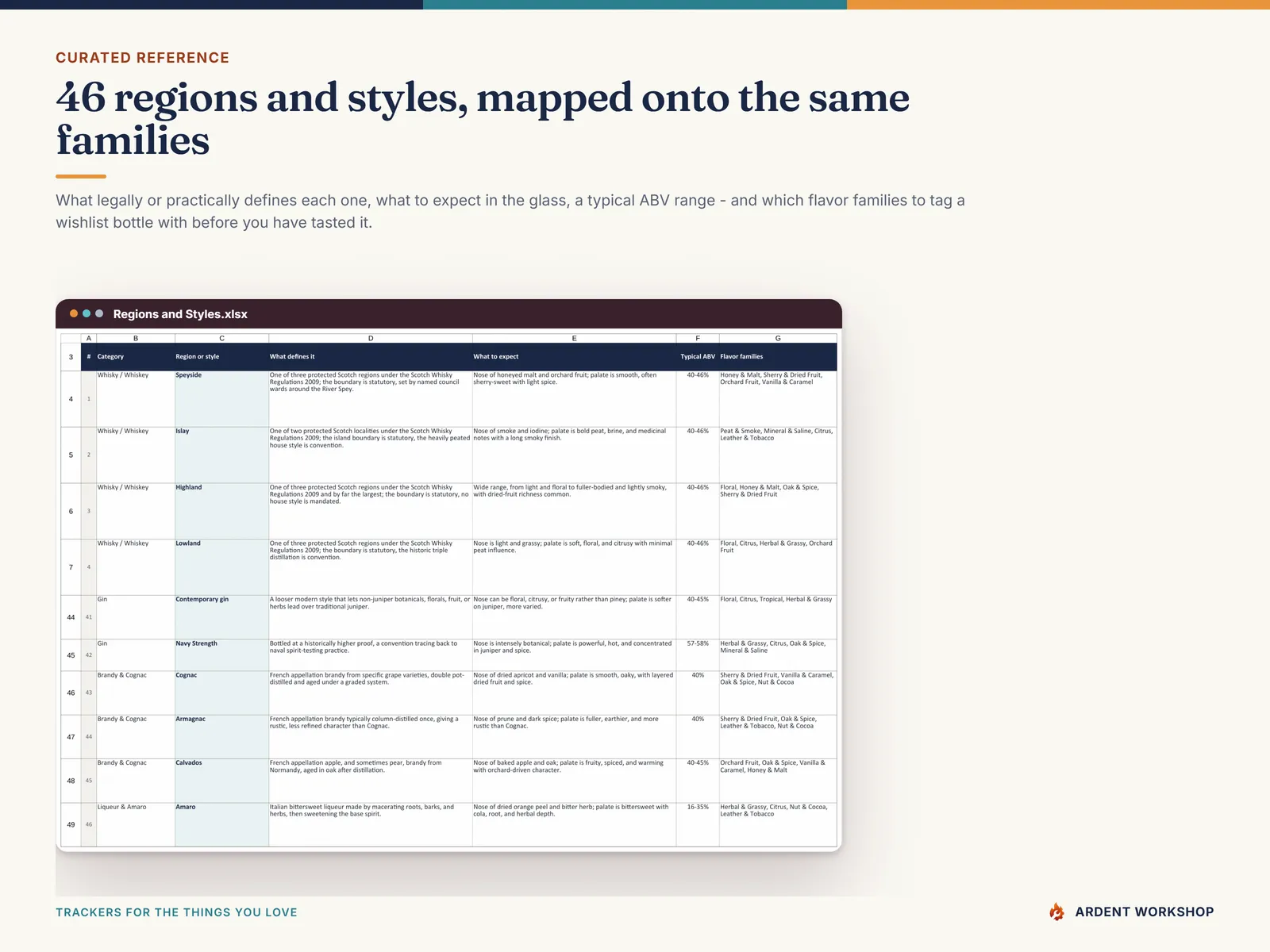Select row header 5
The image size is (1270, 952).
(71, 455)
